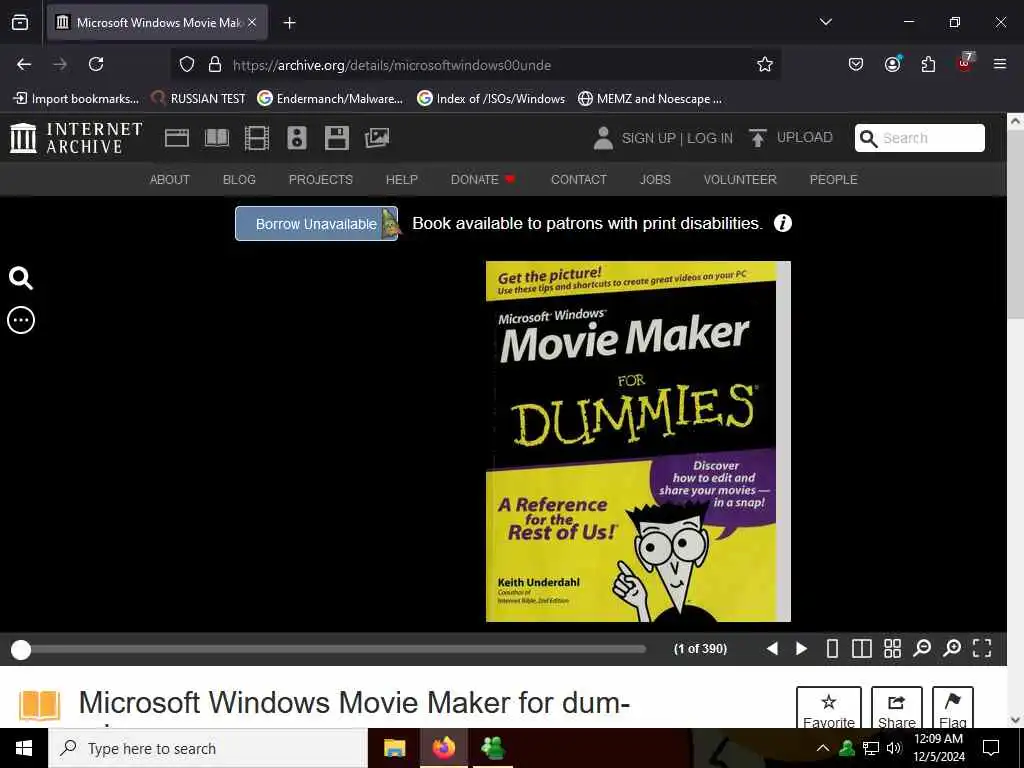Add item to Favorites
The image size is (1024, 768).
coord(829,708)
